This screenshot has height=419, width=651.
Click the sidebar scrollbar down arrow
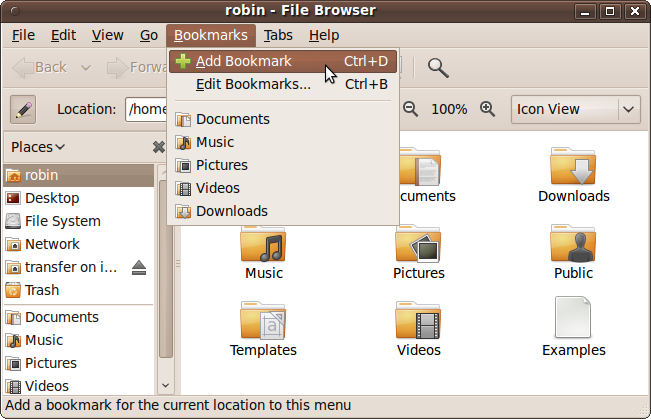[x=165, y=385]
